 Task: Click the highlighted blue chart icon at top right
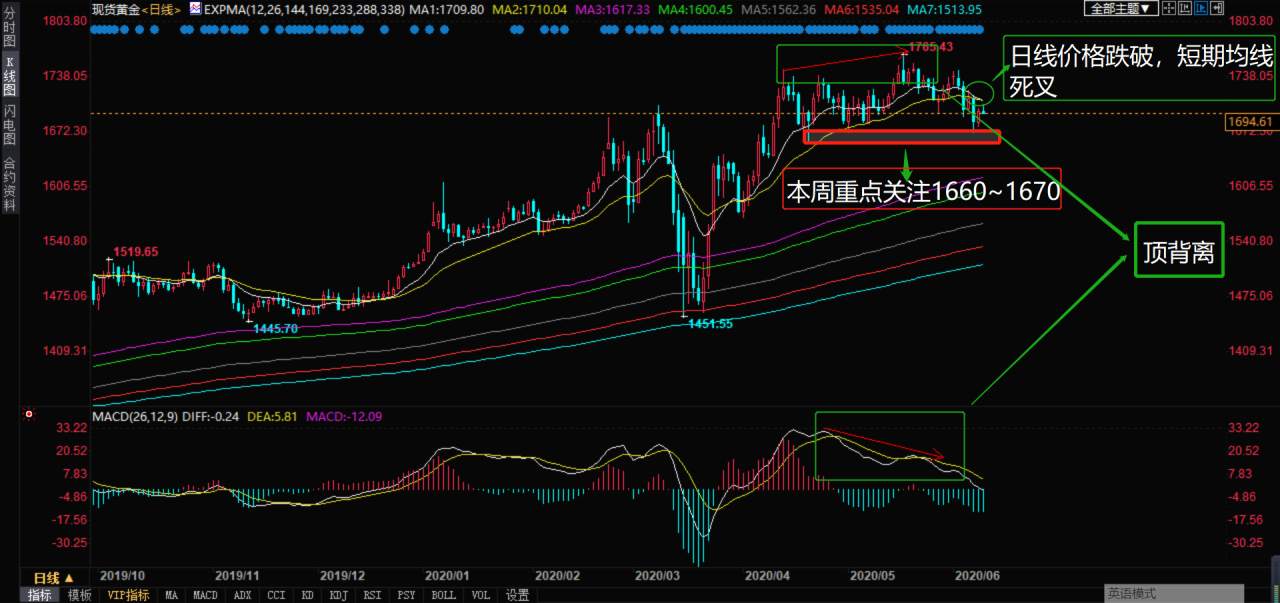point(1201,8)
